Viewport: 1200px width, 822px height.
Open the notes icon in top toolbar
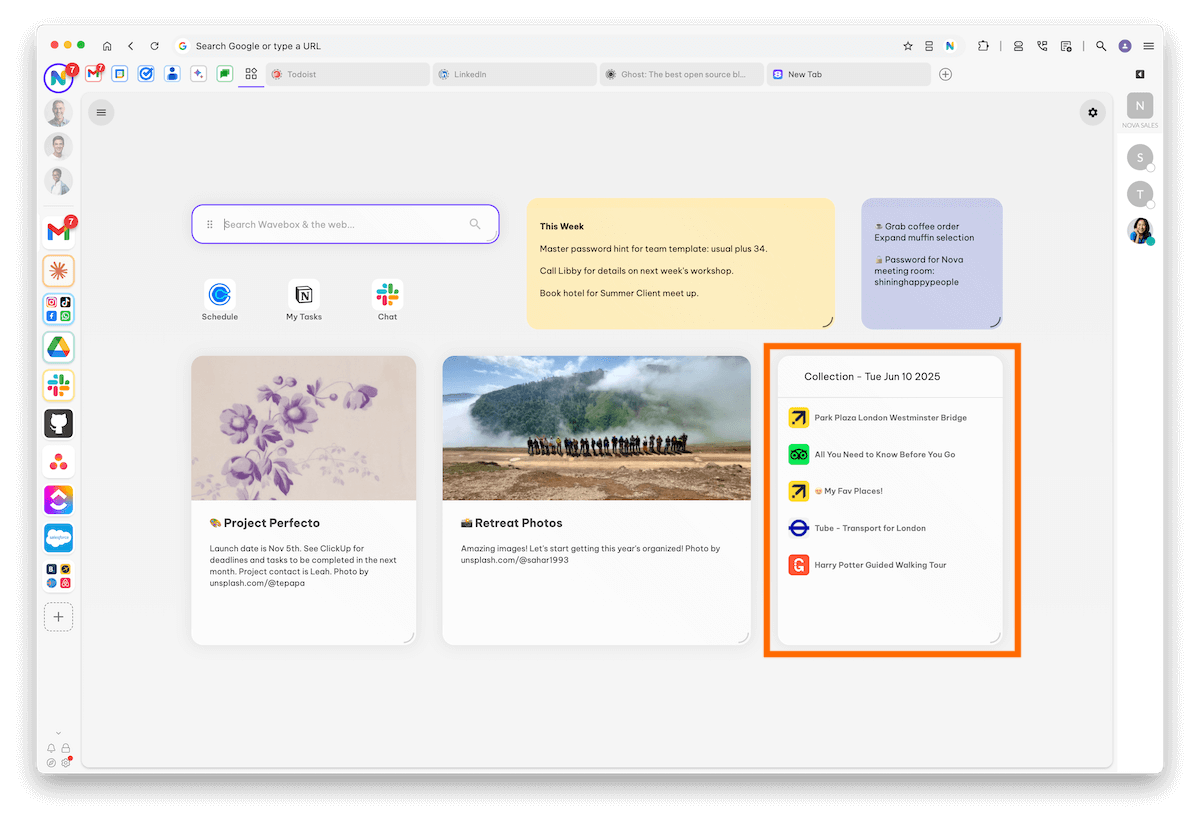click(x=1066, y=46)
